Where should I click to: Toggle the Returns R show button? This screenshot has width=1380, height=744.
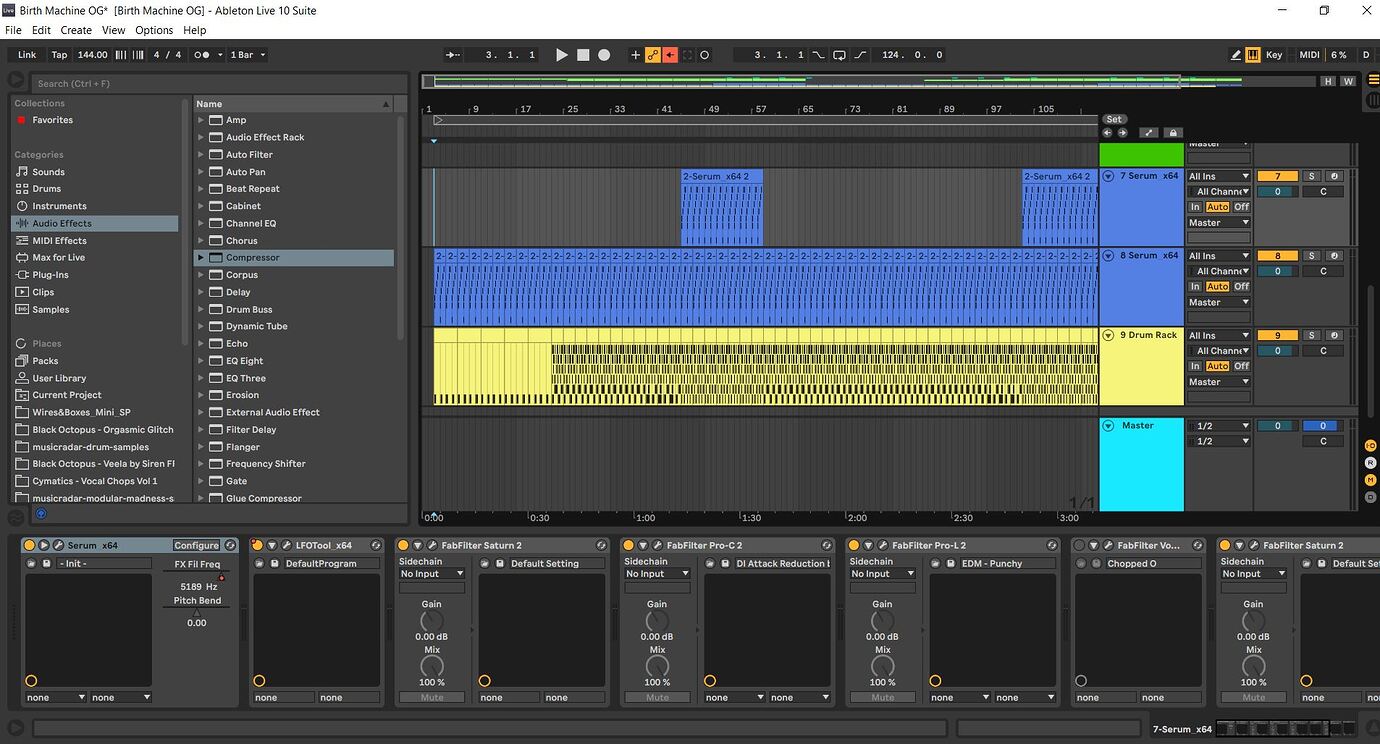[1371, 462]
